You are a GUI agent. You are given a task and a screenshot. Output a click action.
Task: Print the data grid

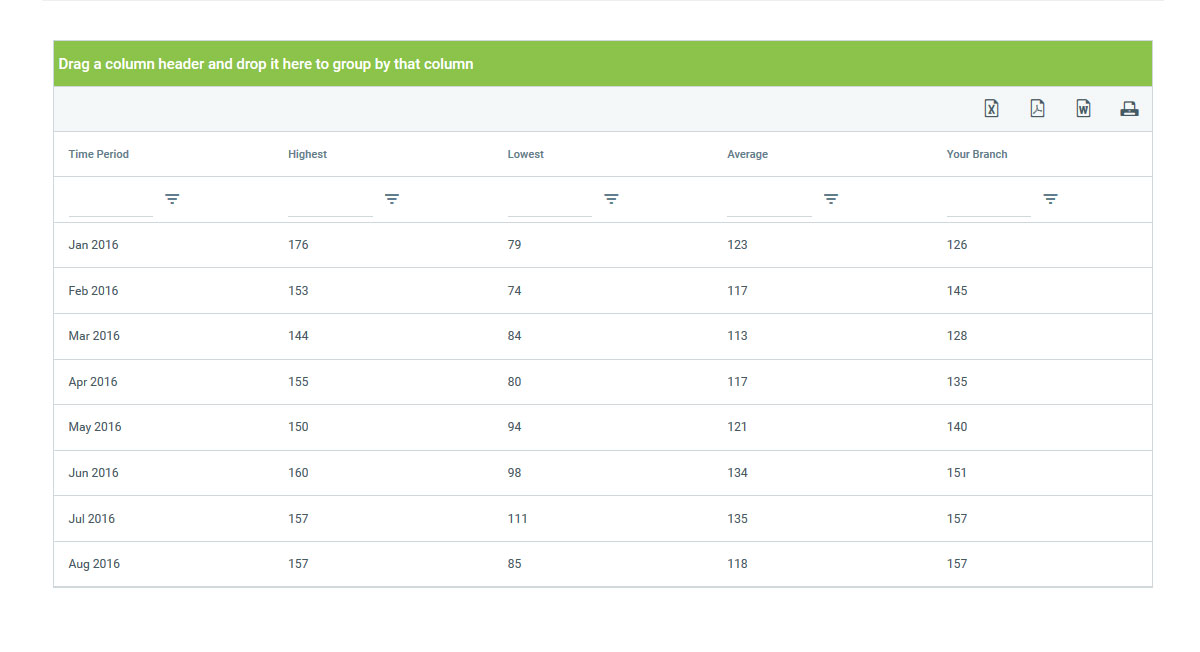click(x=1129, y=109)
